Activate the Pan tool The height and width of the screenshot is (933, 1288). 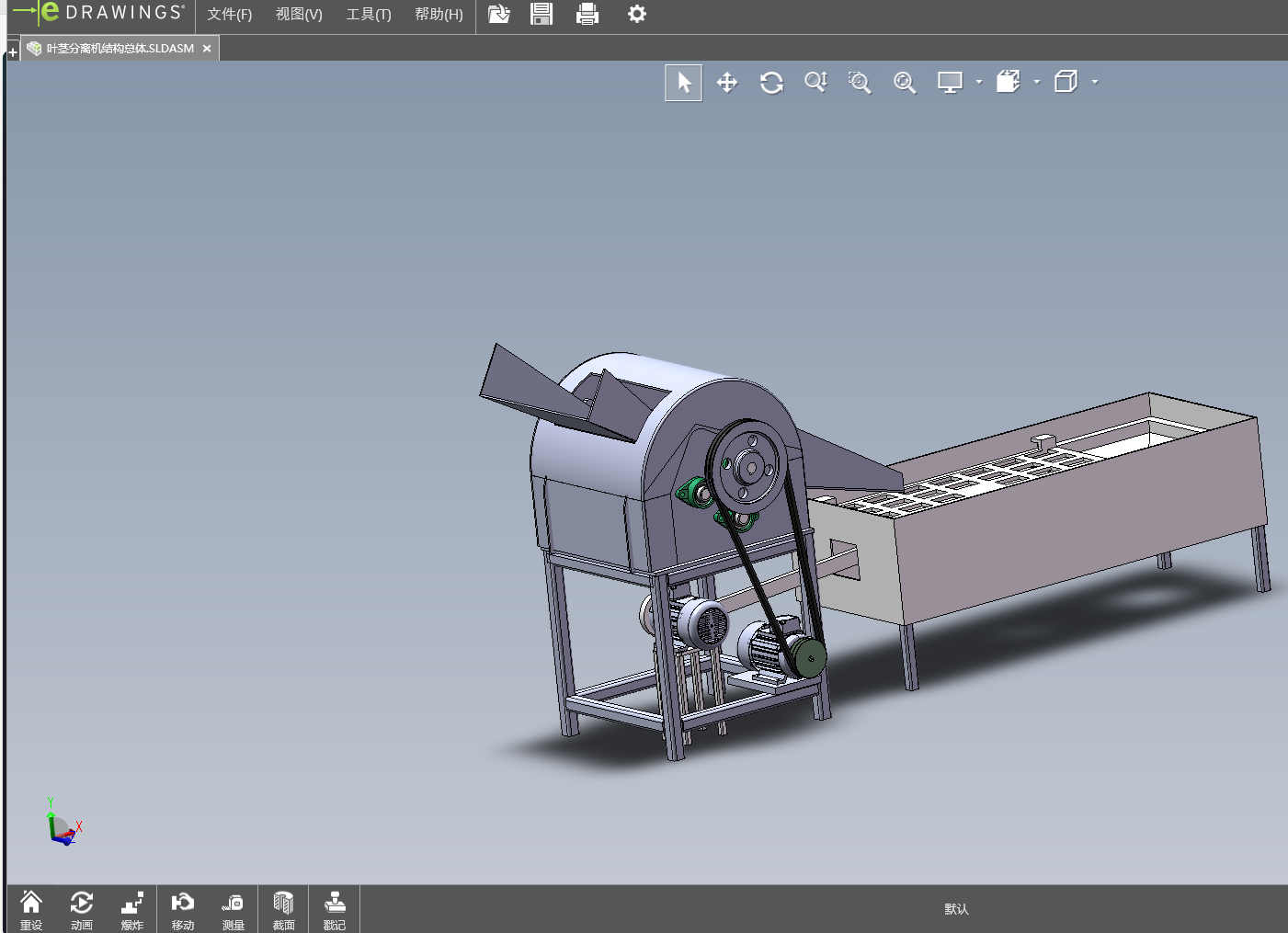click(x=727, y=83)
